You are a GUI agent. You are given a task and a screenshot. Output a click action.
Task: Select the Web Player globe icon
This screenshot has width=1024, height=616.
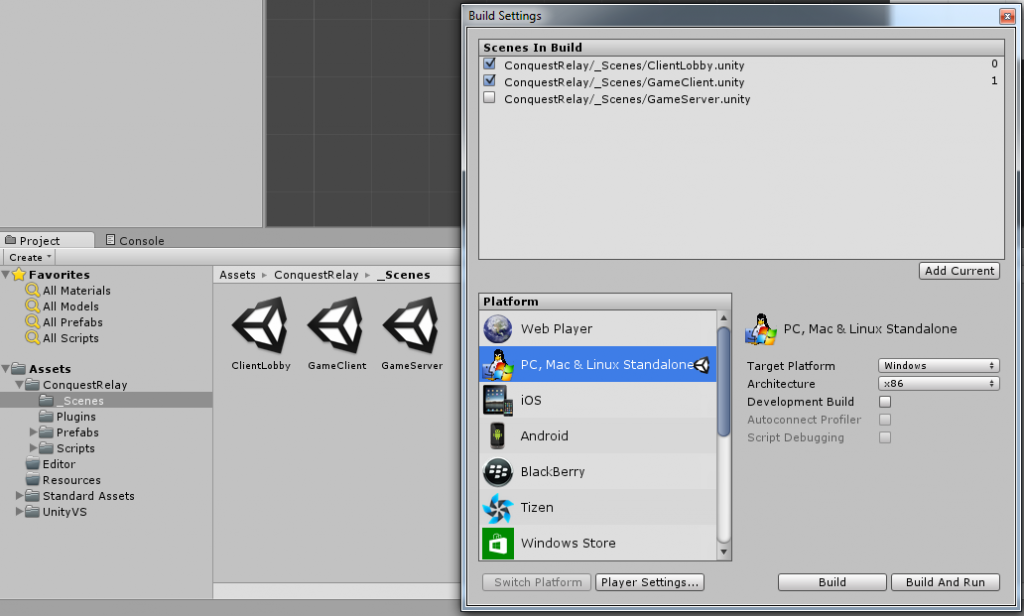point(498,329)
